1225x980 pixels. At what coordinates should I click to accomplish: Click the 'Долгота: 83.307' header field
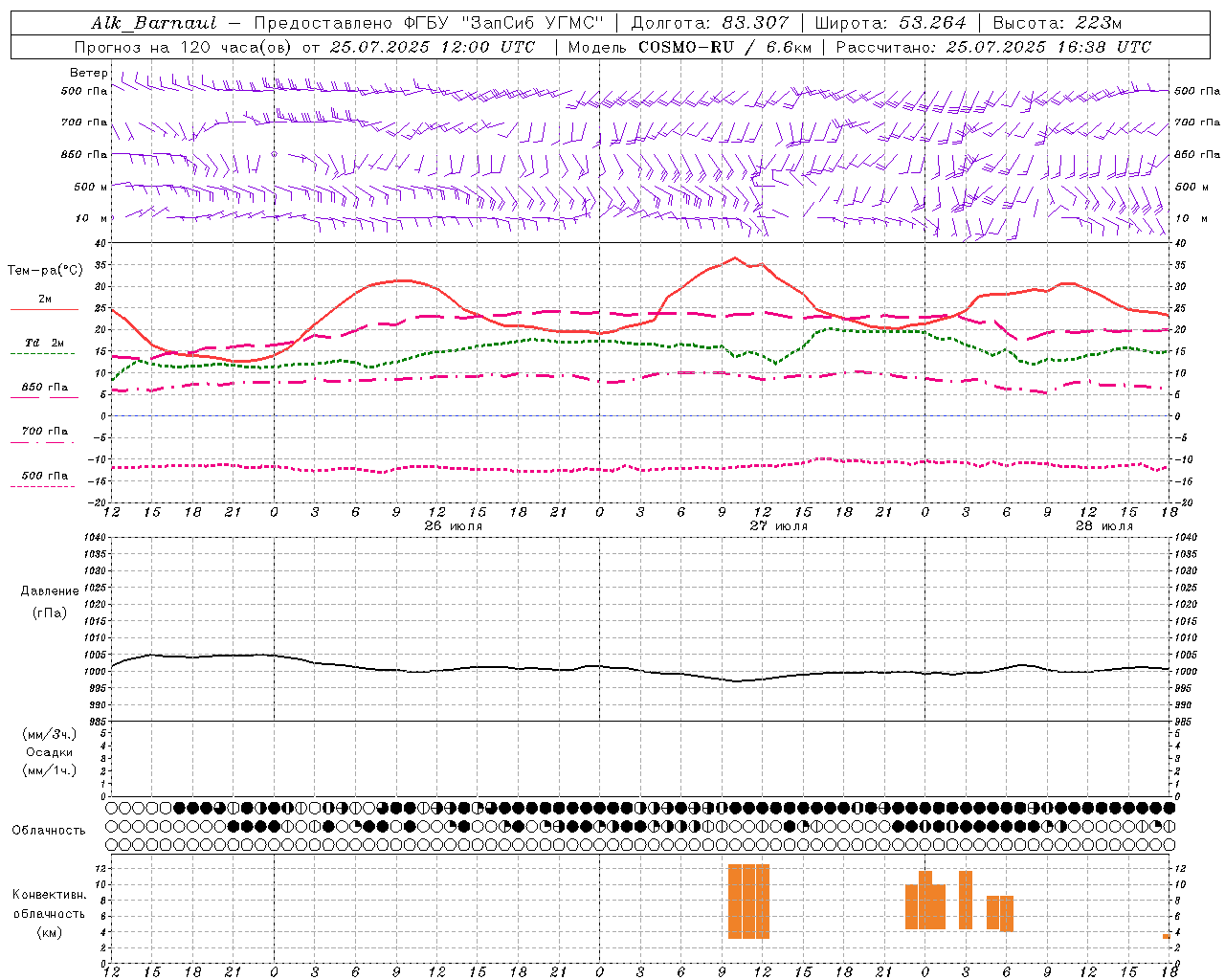(x=710, y=23)
